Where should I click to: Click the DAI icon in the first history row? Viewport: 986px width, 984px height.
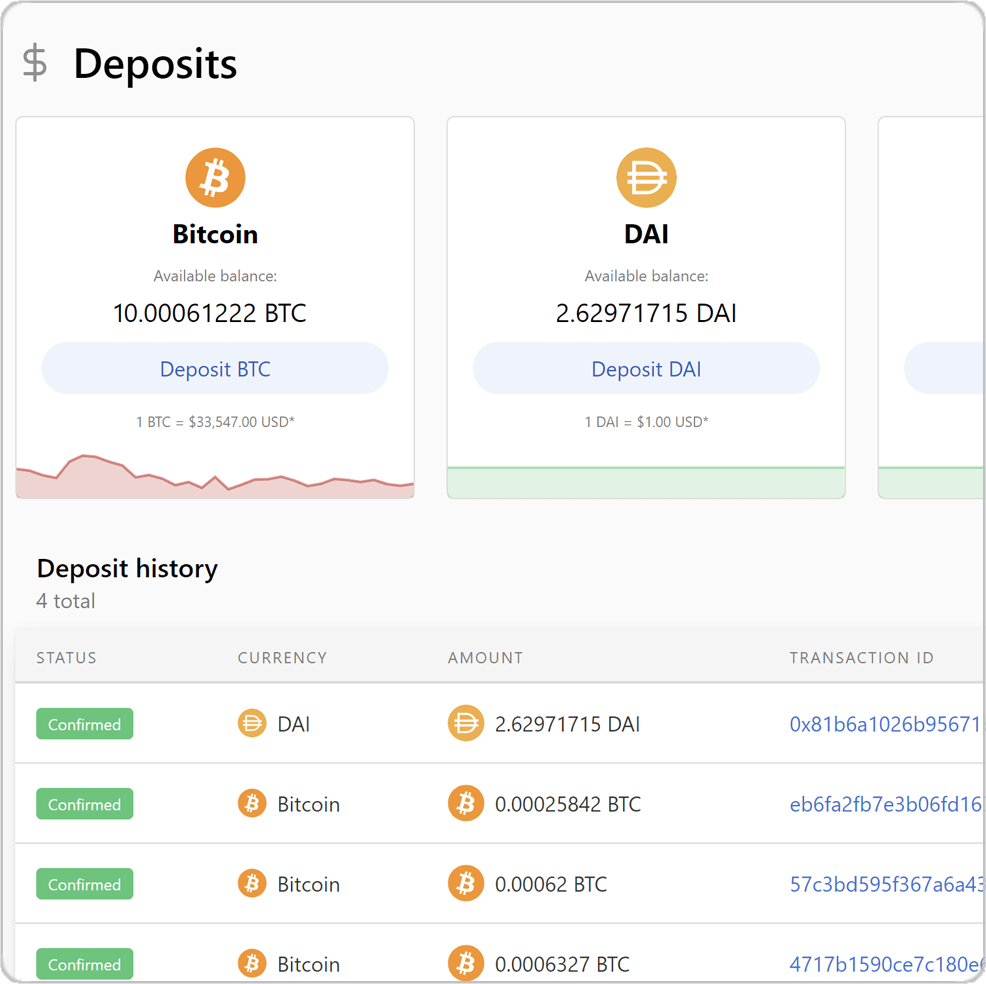(x=251, y=723)
